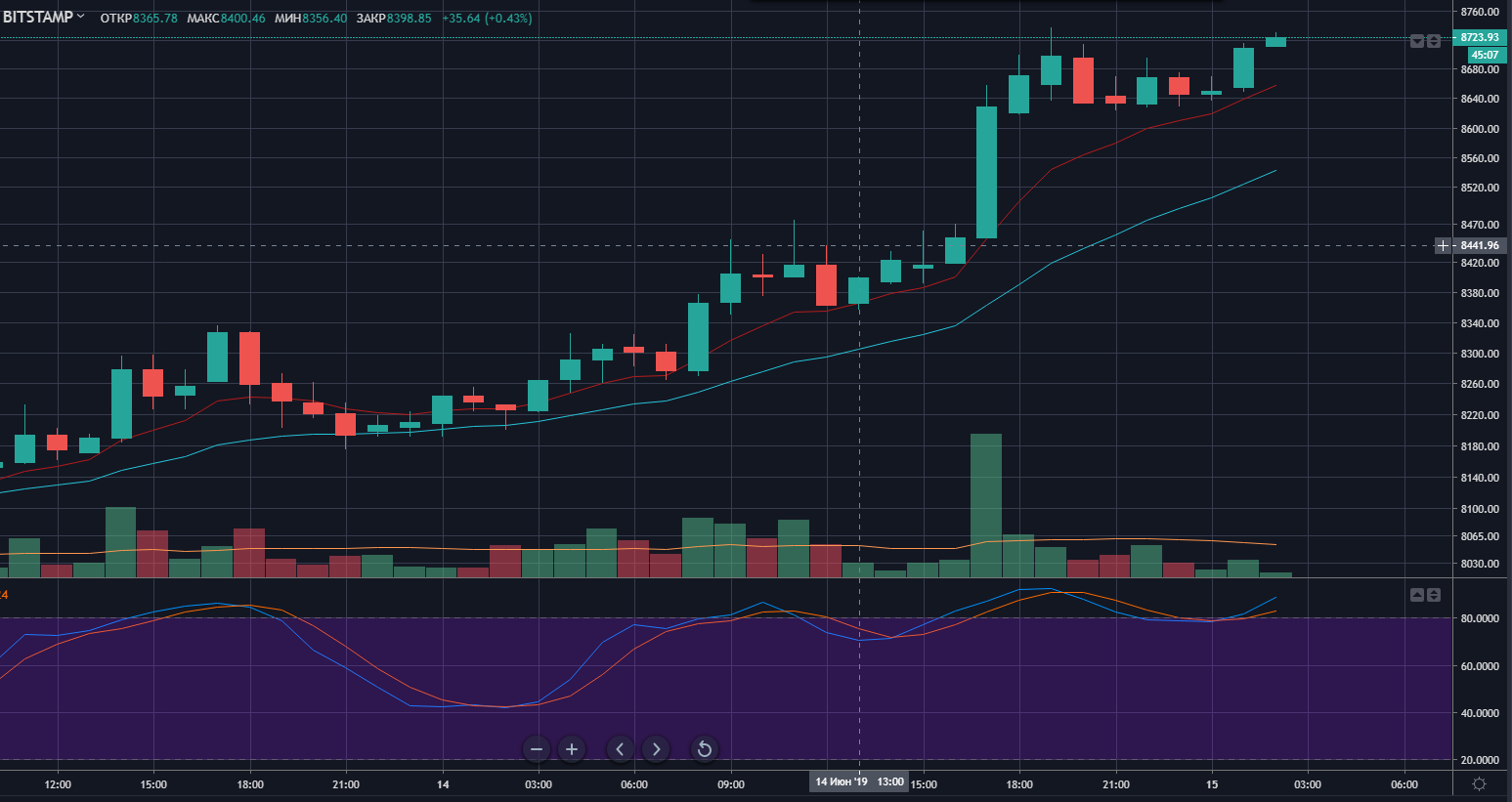Click the crosshair date label 14 Июн '19 13:00
Screen dimensions: 1512x802
coord(860,781)
